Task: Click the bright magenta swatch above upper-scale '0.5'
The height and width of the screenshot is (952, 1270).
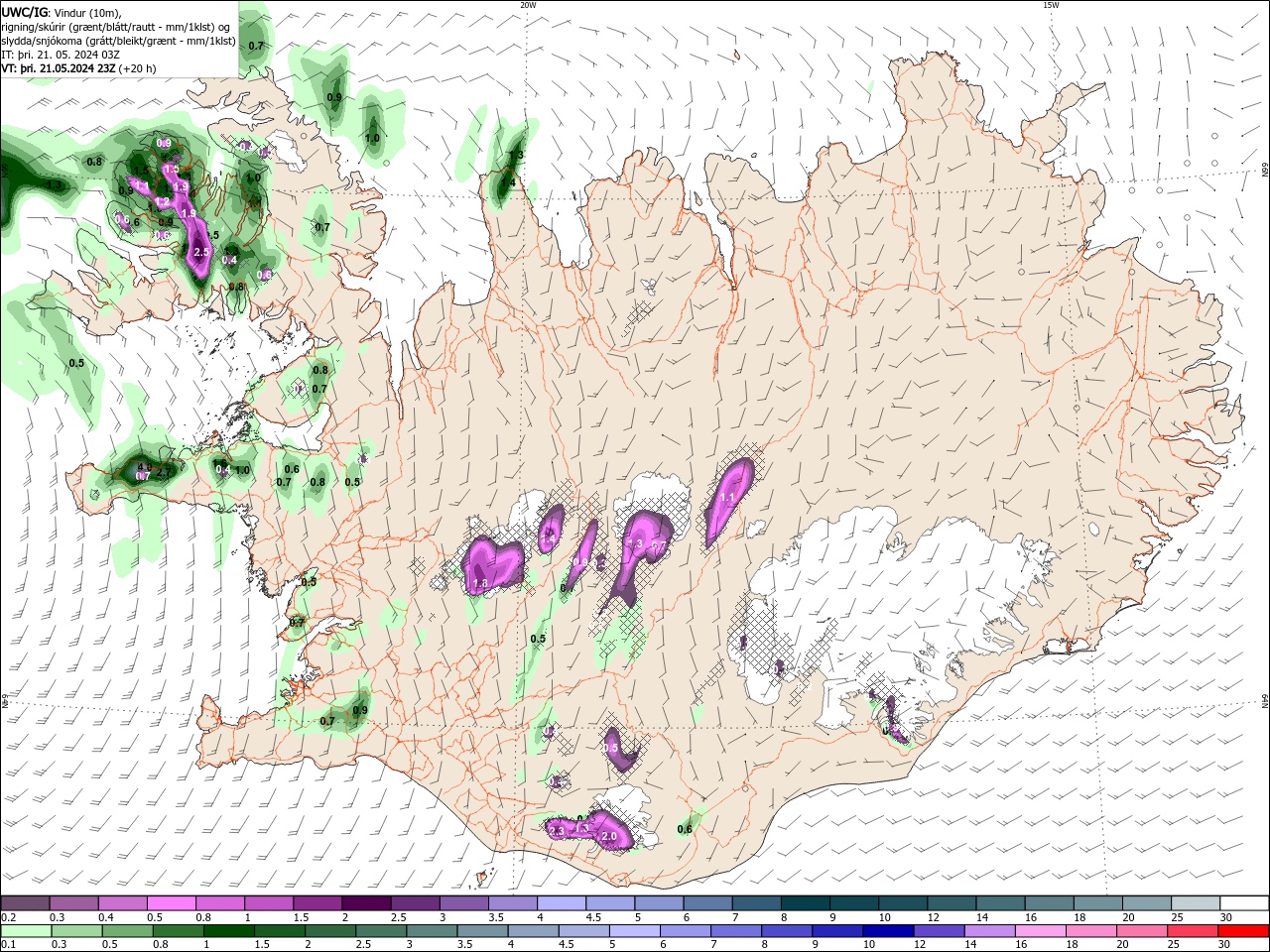Action: (x=171, y=903)
